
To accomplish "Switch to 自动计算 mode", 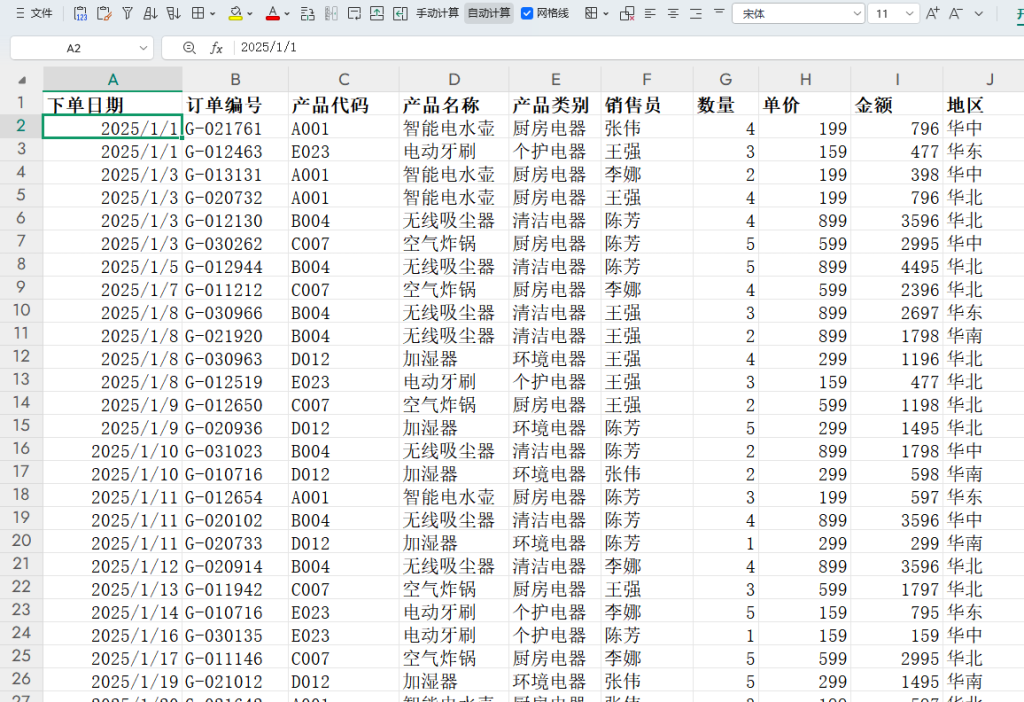I will click(489, 13).
